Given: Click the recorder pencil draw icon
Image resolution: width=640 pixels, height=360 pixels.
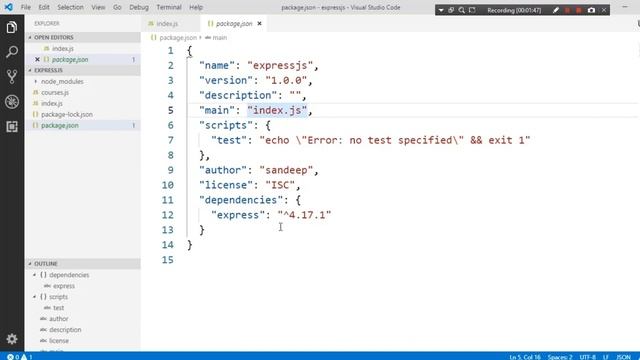Looking at the screenshot, I should pyautogui.click(x=556, y=10).
